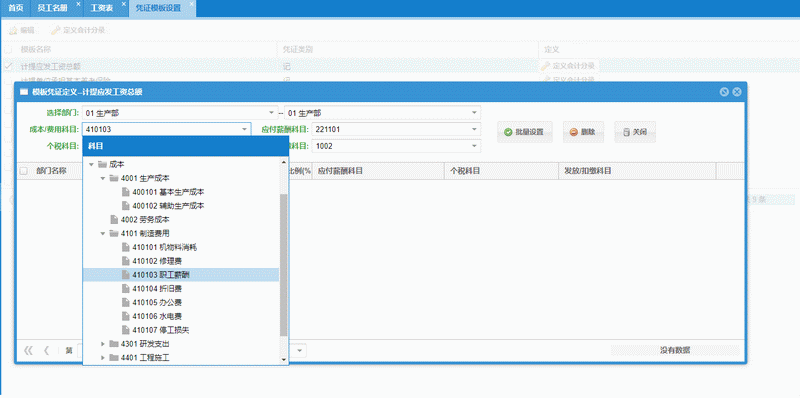Open the first 选择部门 dropdown arrow
The width and height of the screenshot is (800, 398).
271,113
